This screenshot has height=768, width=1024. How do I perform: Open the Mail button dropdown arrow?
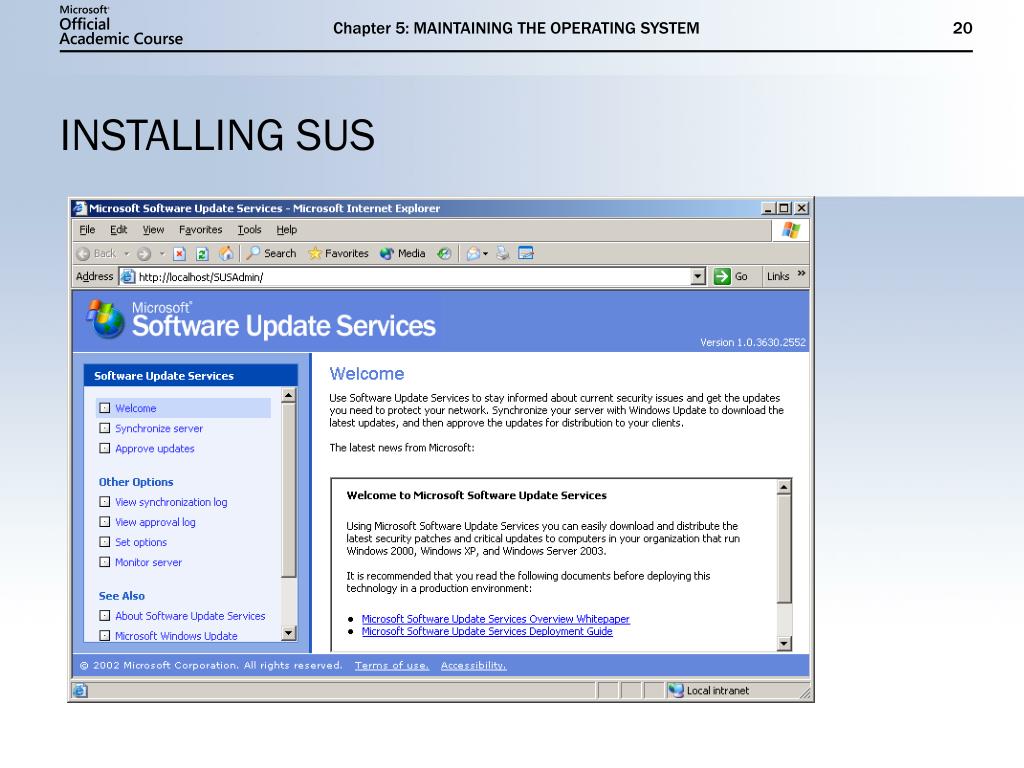click(486, 254)
